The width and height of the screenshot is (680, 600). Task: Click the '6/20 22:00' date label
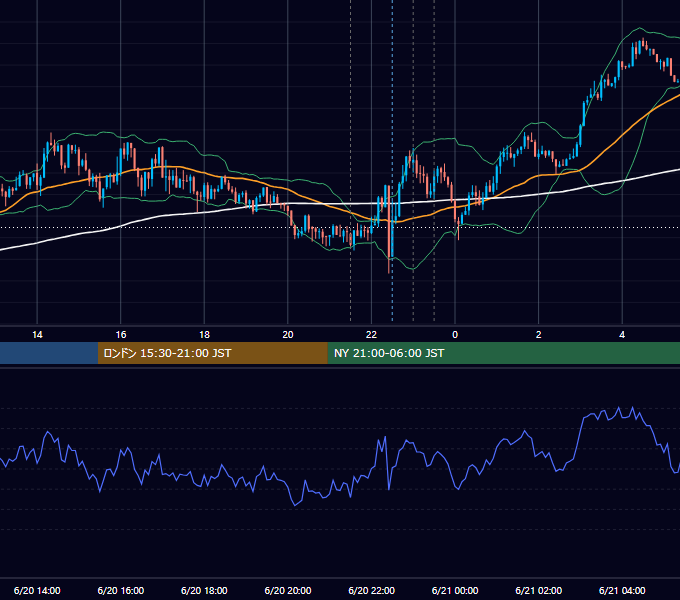click(372, 590)
